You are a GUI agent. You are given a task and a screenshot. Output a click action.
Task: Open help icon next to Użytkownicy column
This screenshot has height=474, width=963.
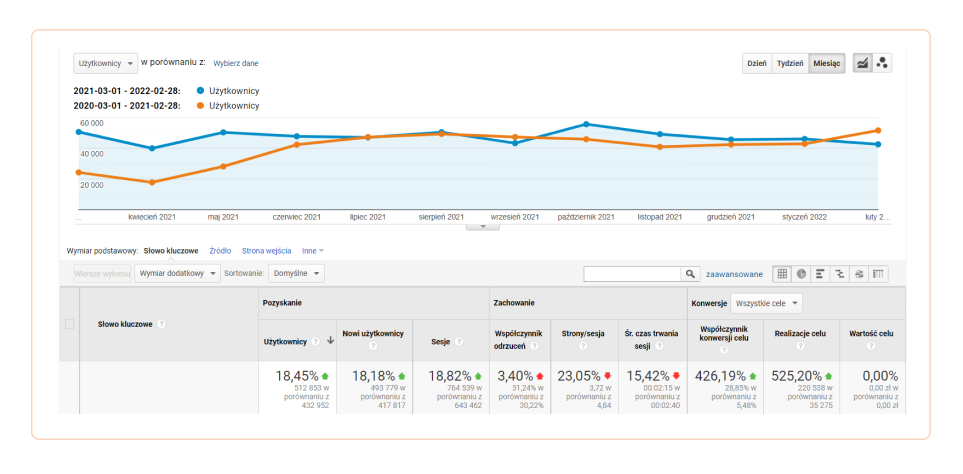point(315,341)
